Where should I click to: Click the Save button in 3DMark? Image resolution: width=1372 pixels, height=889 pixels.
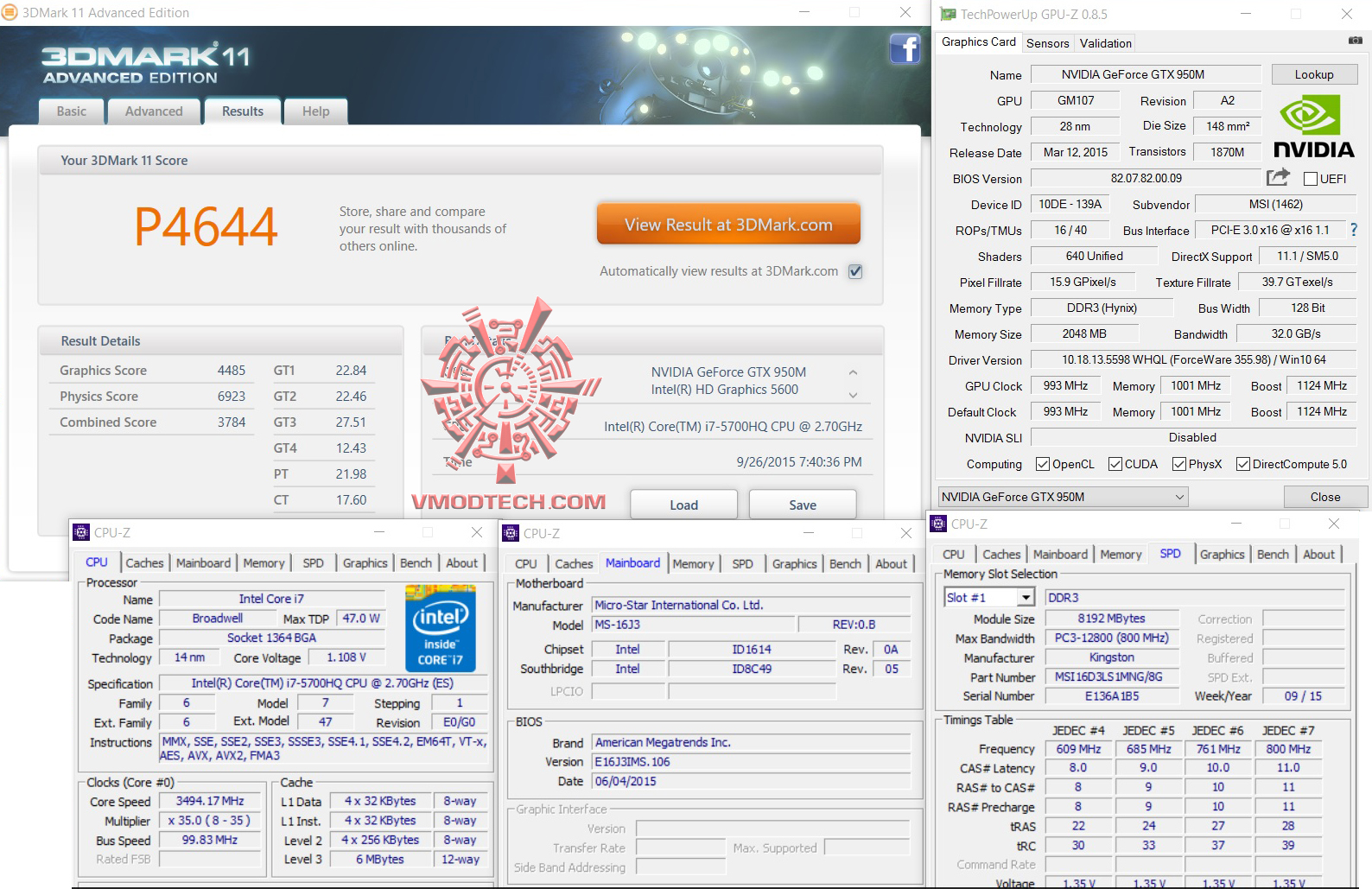803,505
